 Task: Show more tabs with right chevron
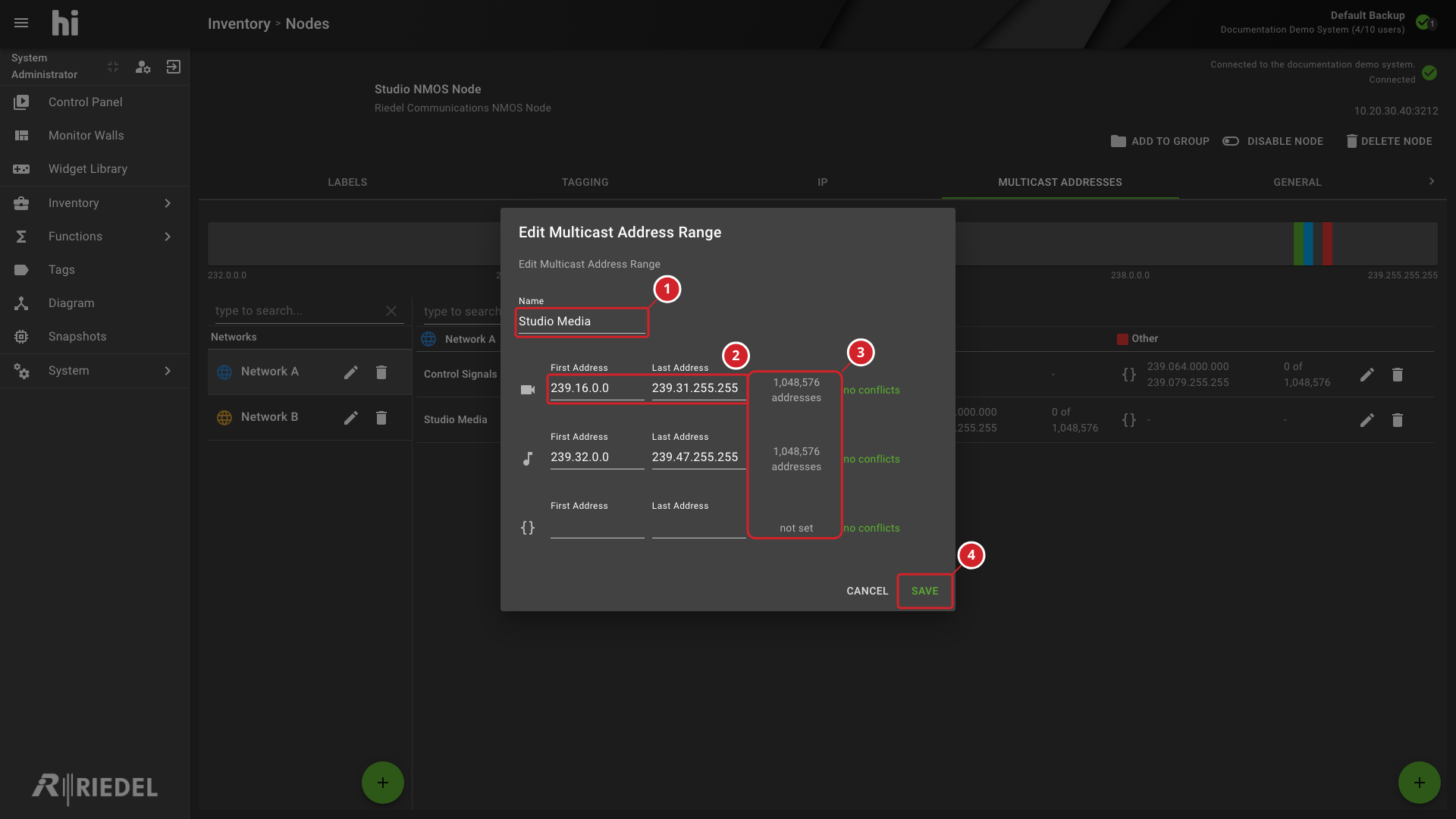pos(1432,181)
